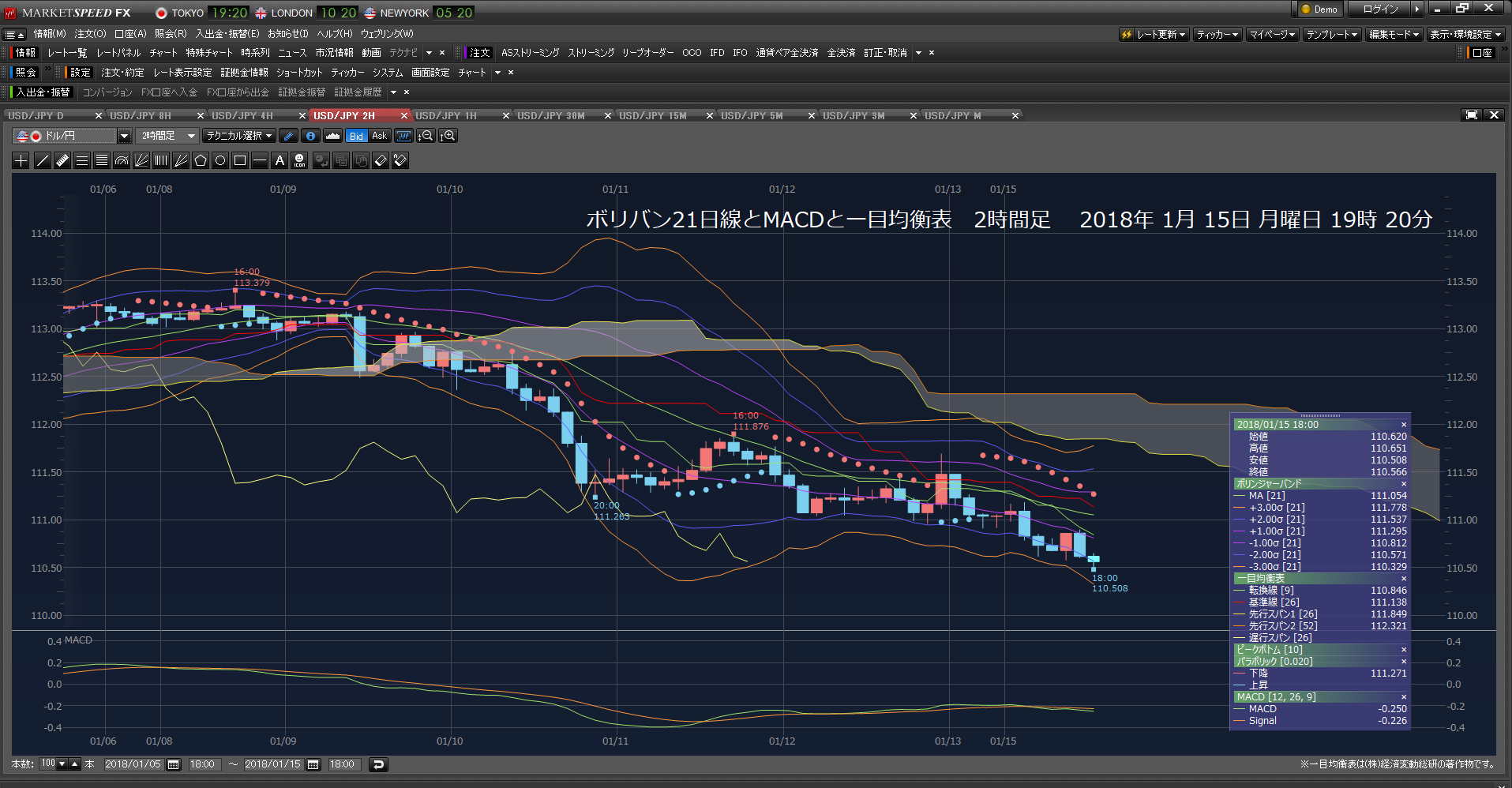Click the chart price-scale display icon
1512x788 pixels.
click(403, 136)
